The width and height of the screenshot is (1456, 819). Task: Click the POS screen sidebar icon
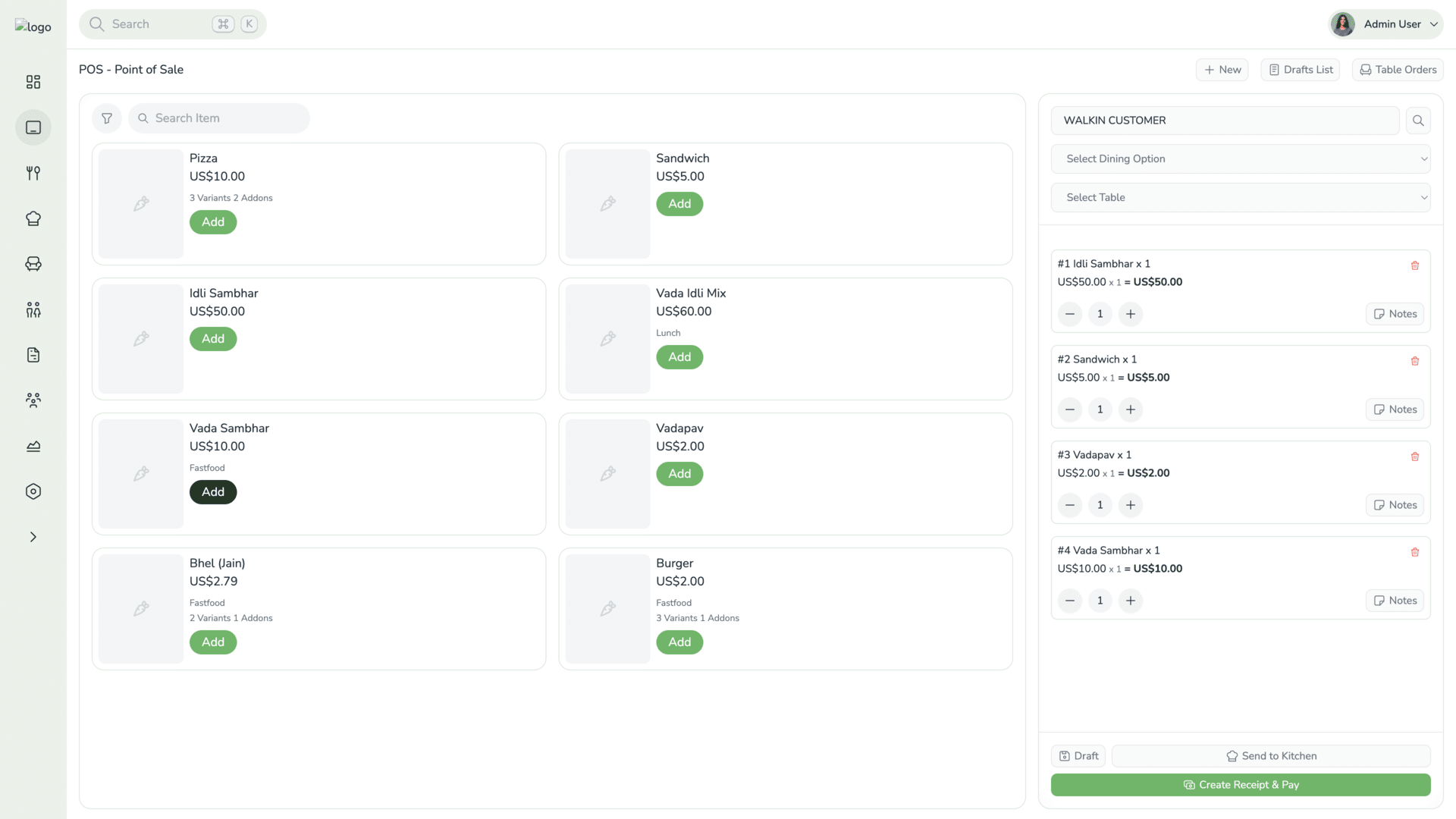(33, 127)
